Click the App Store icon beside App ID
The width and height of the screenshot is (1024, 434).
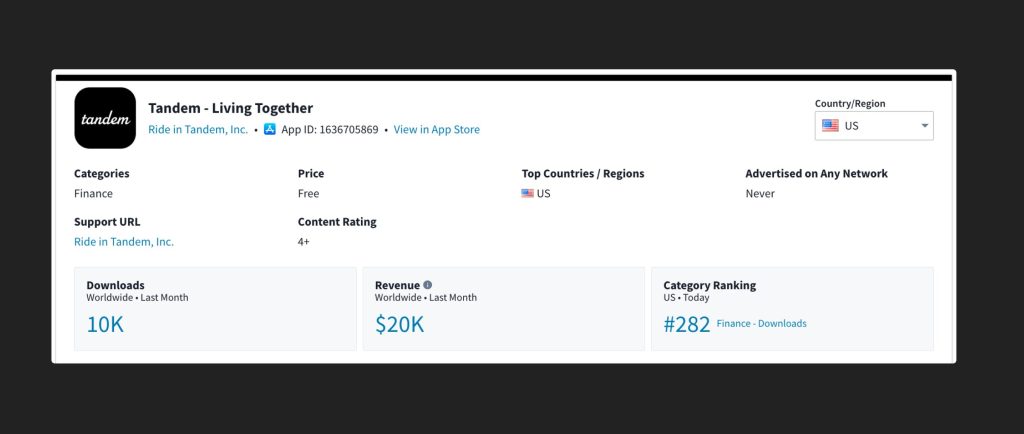pyautogui.click(x=270, y=130)
